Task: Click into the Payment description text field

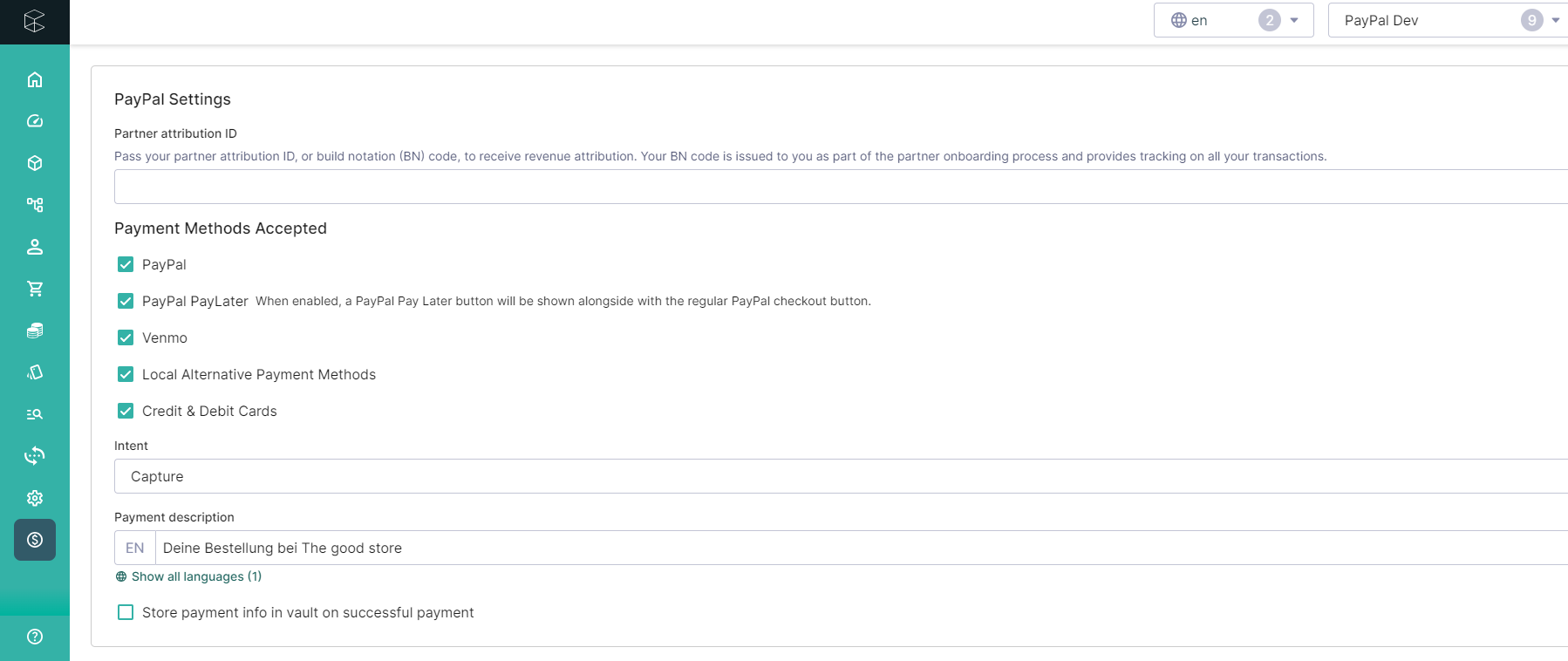Action: pos(862,548)
